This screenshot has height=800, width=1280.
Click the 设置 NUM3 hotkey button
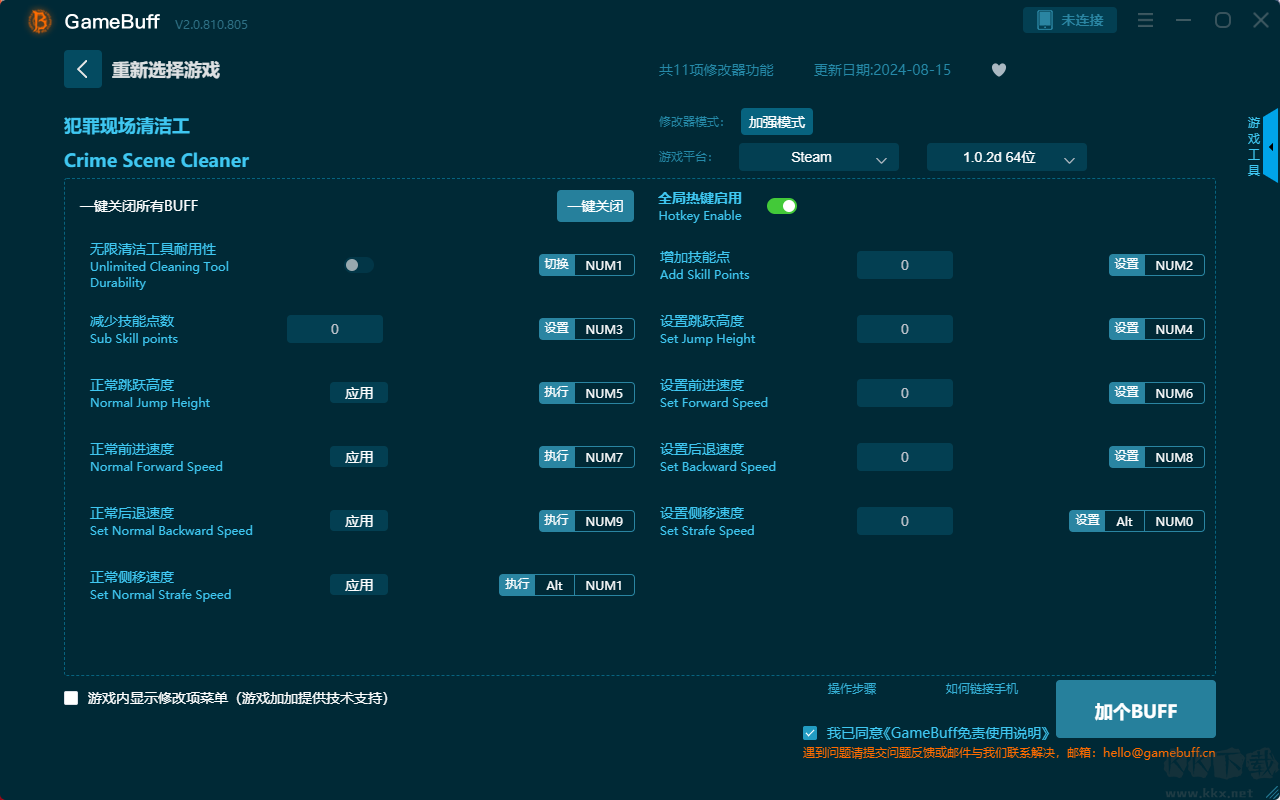point(587,329)
